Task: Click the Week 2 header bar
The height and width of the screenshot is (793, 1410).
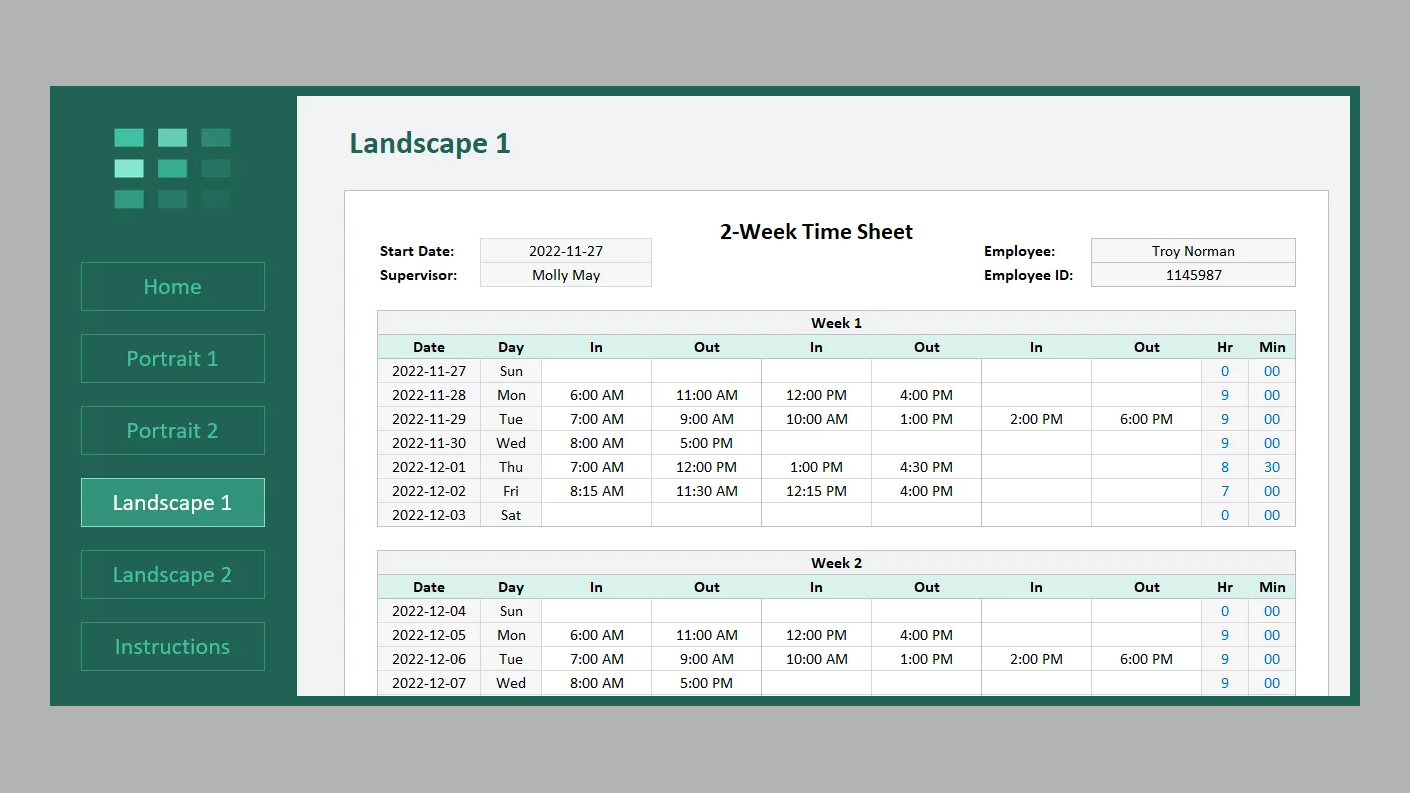Action: [836, 563]
